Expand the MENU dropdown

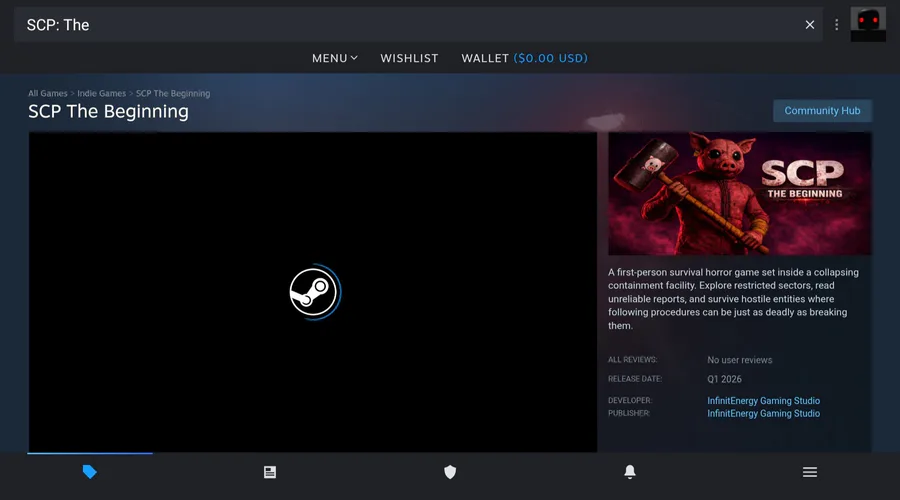335,58
